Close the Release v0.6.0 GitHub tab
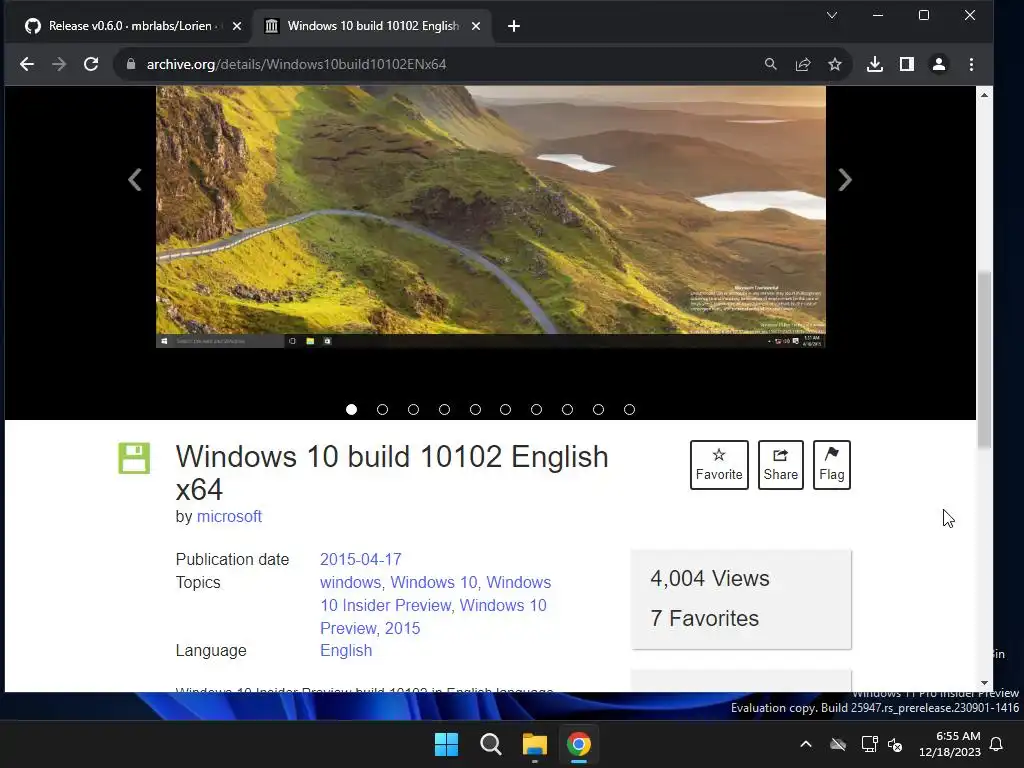 click(x=237, y=26)
